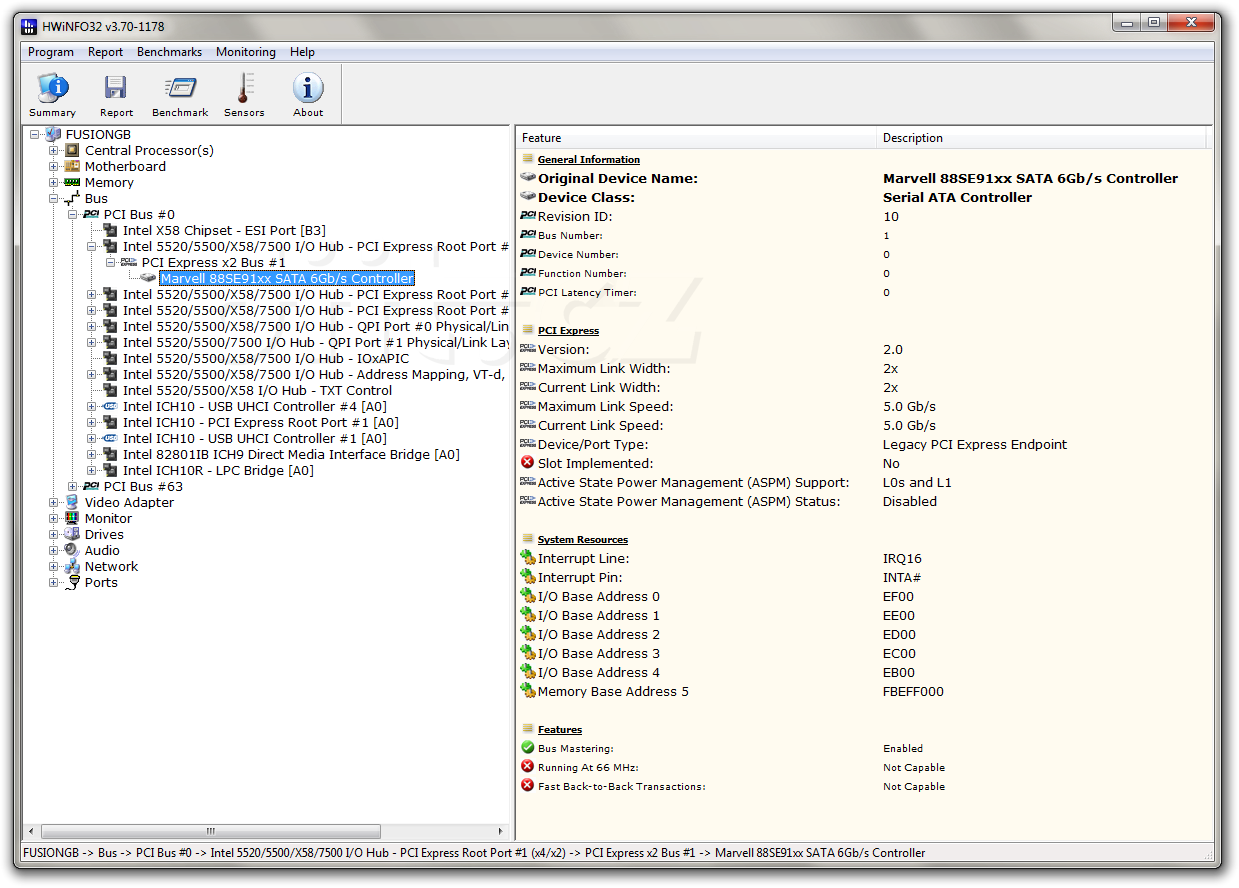Click the icon beside Interrupt Line
Viewport: 1239px width, 888px height.
tap(528, 558)
